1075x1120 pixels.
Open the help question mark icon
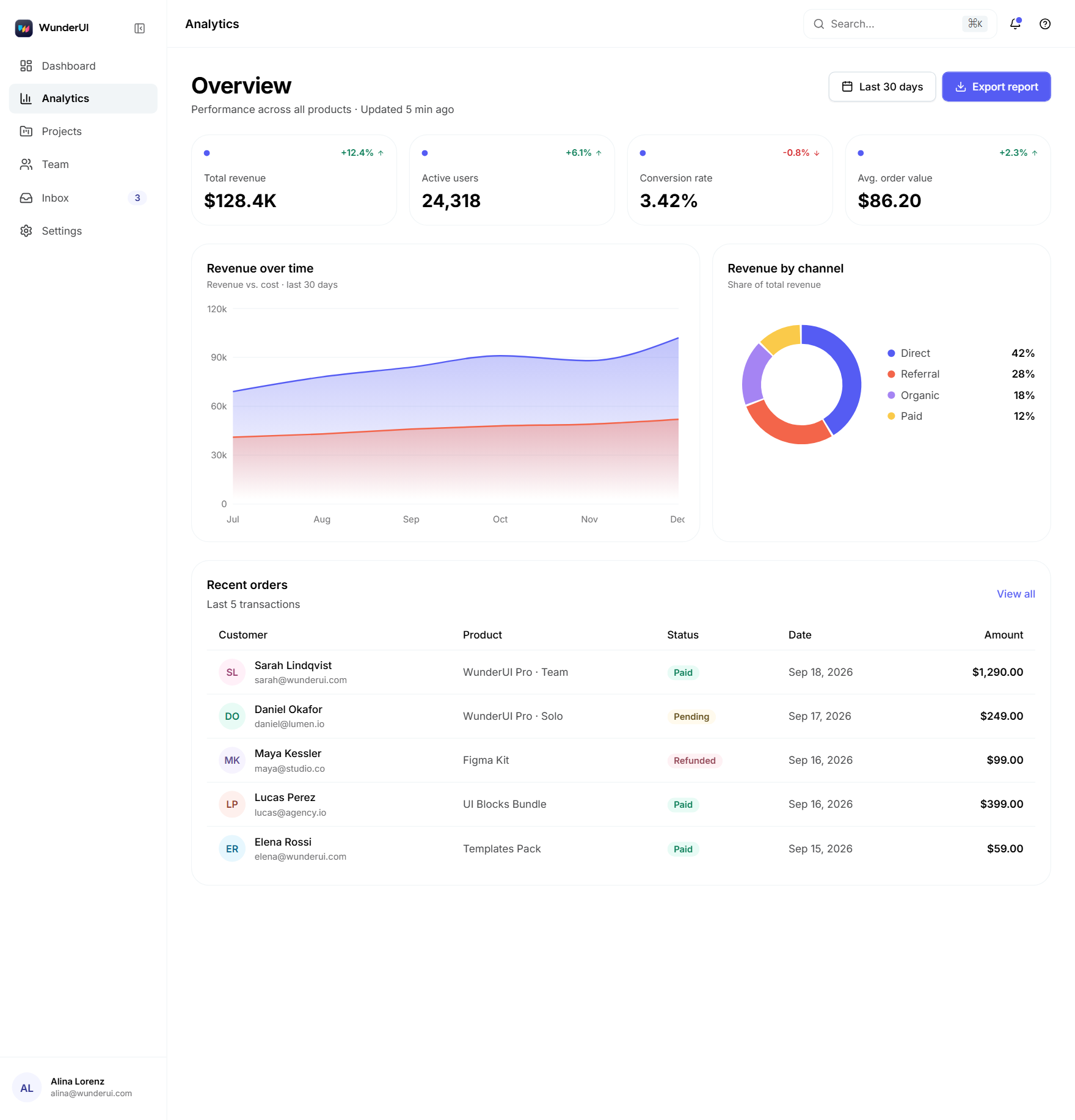1045,24
